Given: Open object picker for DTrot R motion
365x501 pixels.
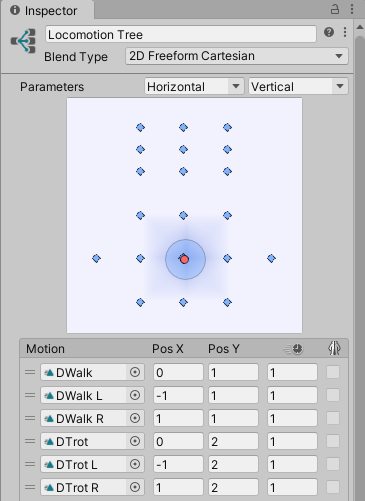Looking at the screenshot, I should (x=135, y=487).
